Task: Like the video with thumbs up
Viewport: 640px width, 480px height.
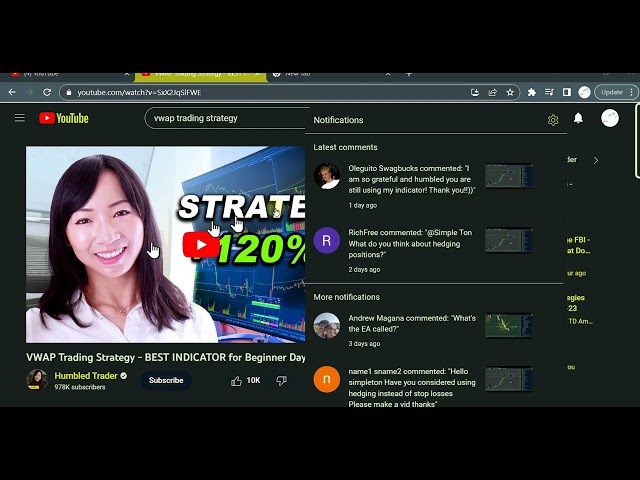Action: [x=237, y=381]
